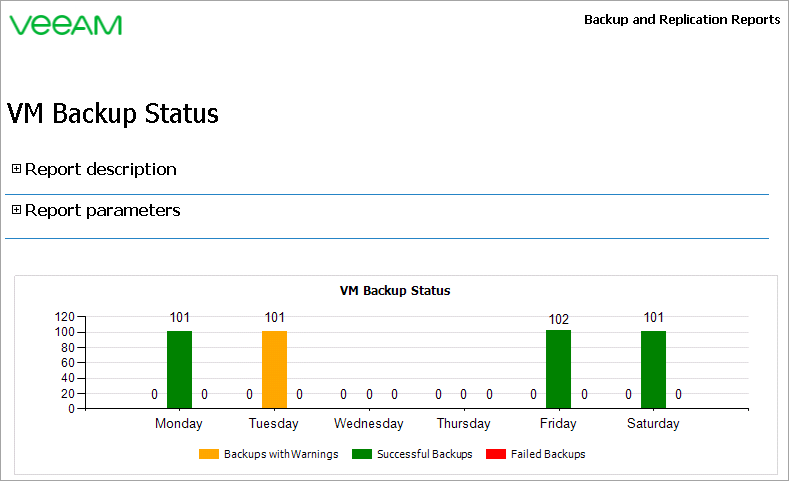The image size is (789, 481).
Task: Click the 100 y-axis value
Action: pos(64,332)
